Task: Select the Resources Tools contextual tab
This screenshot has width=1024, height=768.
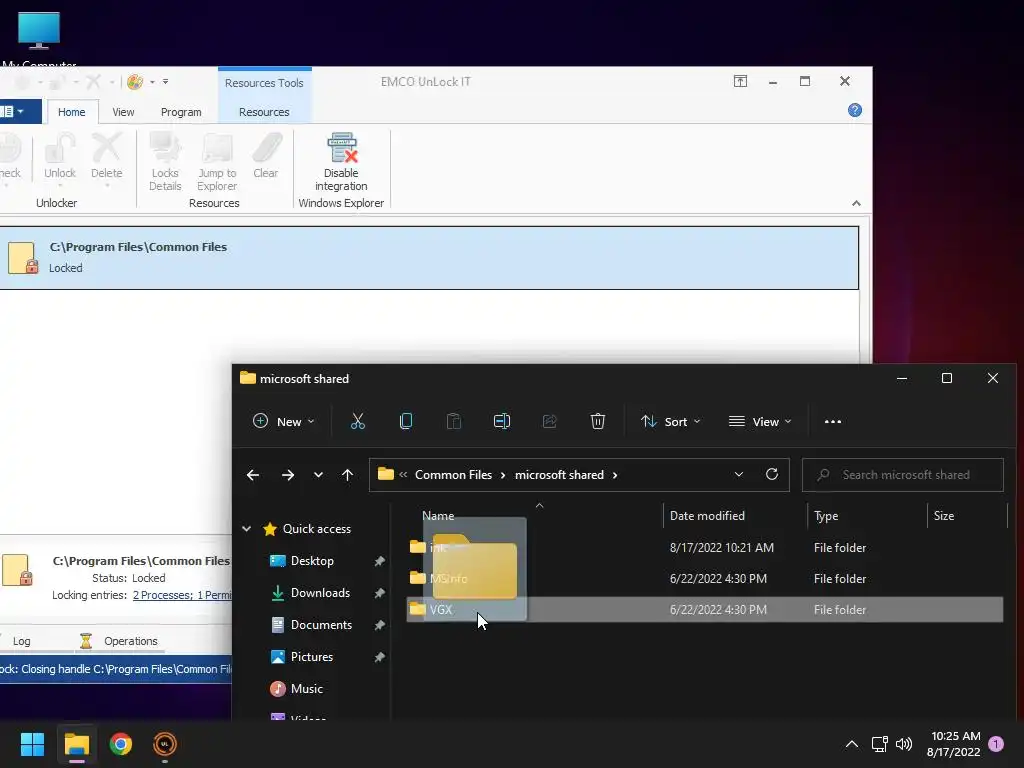Action: coord(264,83)
